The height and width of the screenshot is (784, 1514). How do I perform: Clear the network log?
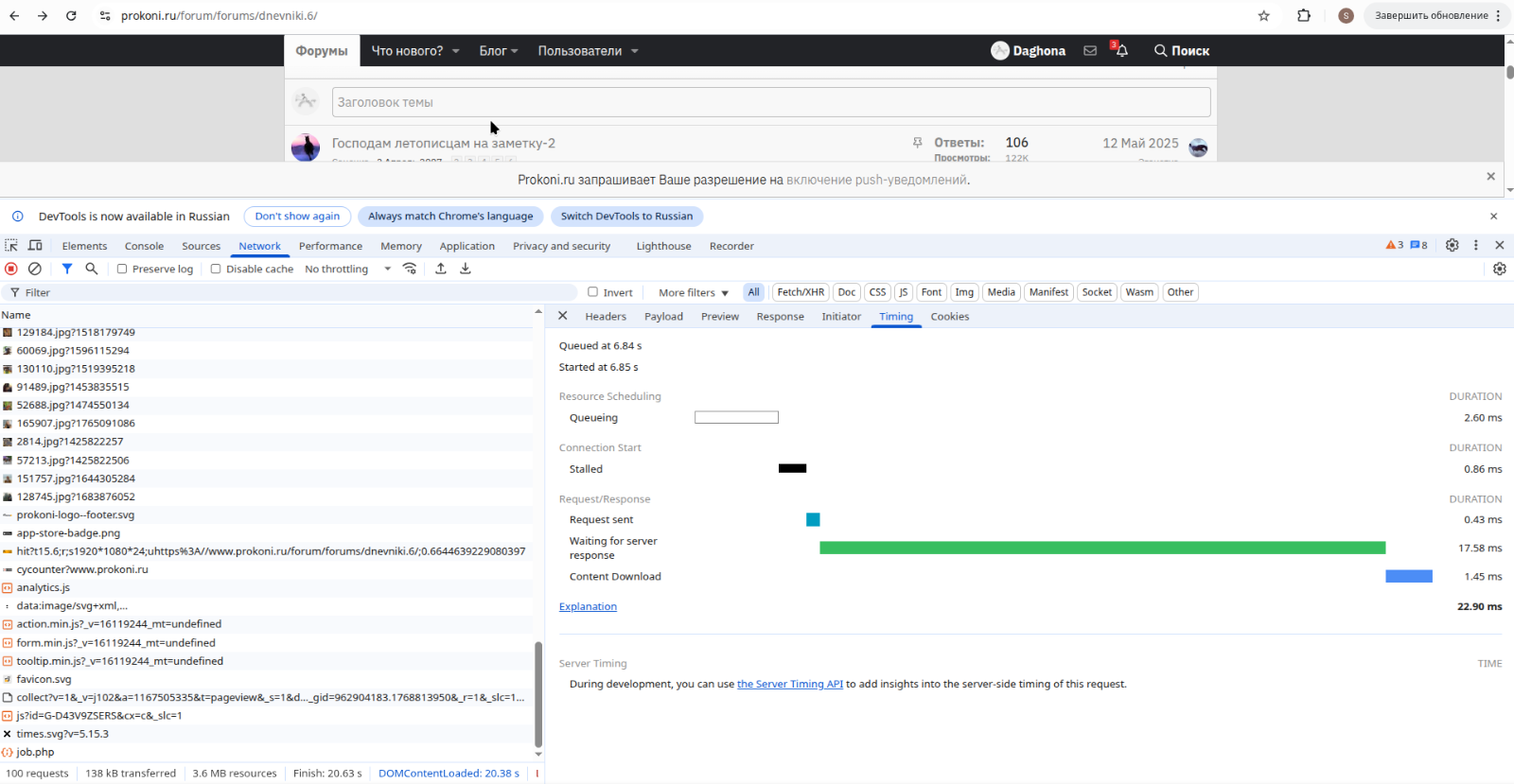coord(35,269)
